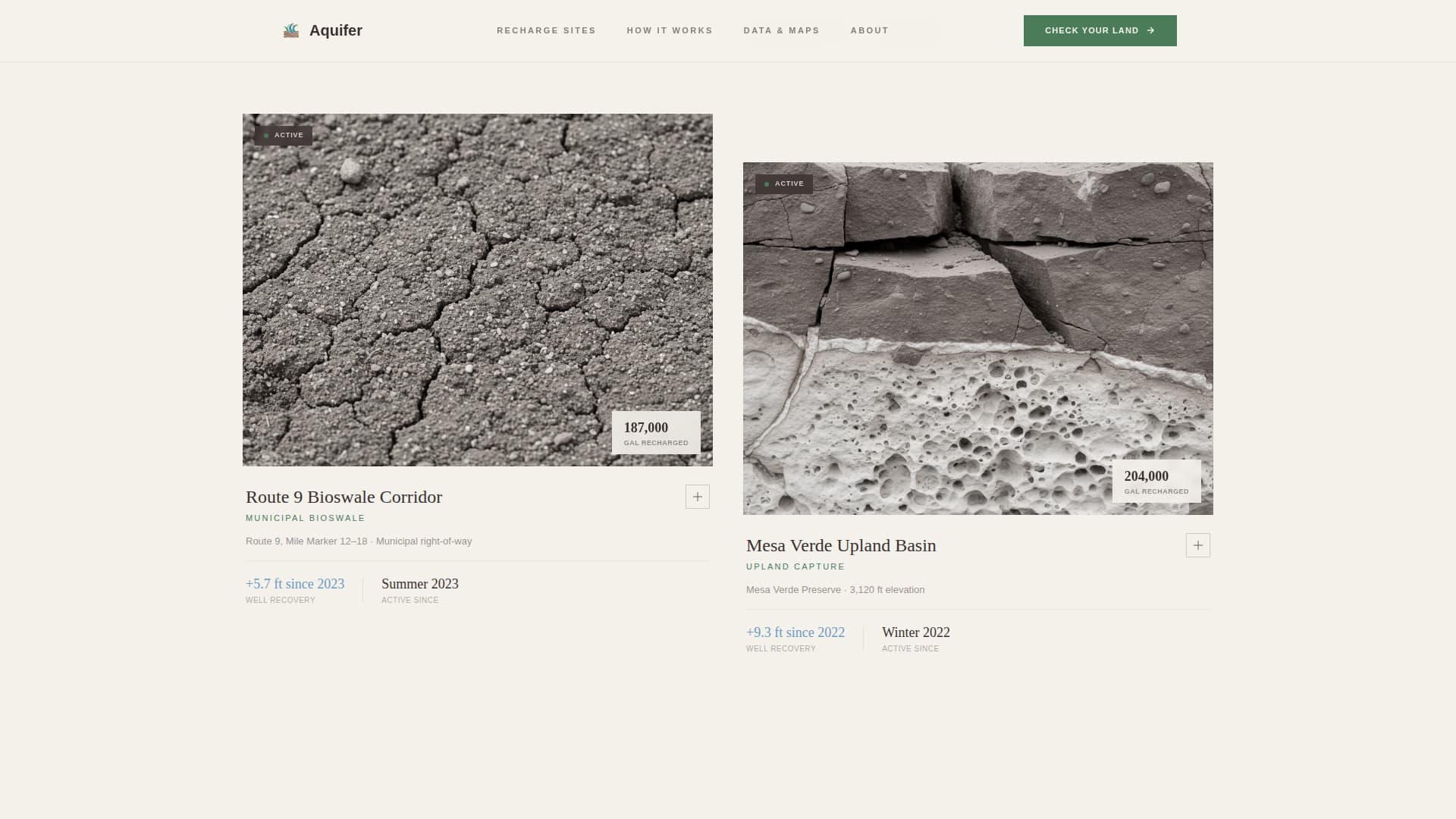The width and height of the screenshot is (1456, 819).
Task: Click the +9.3 ft well recovery value
Action: tap(795, 632)
